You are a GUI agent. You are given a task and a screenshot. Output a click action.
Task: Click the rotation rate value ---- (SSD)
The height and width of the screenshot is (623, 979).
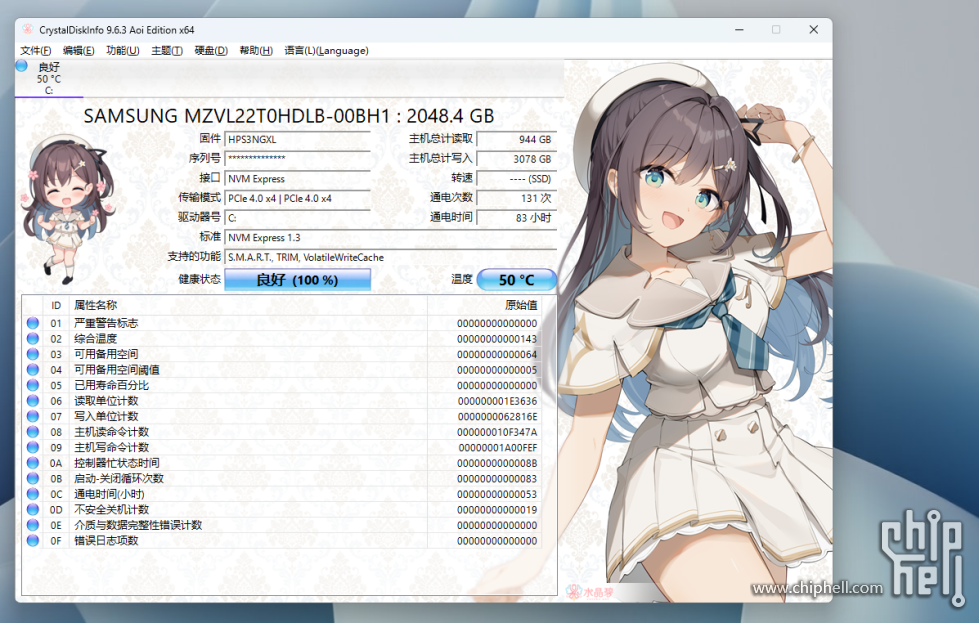(516, 179)
